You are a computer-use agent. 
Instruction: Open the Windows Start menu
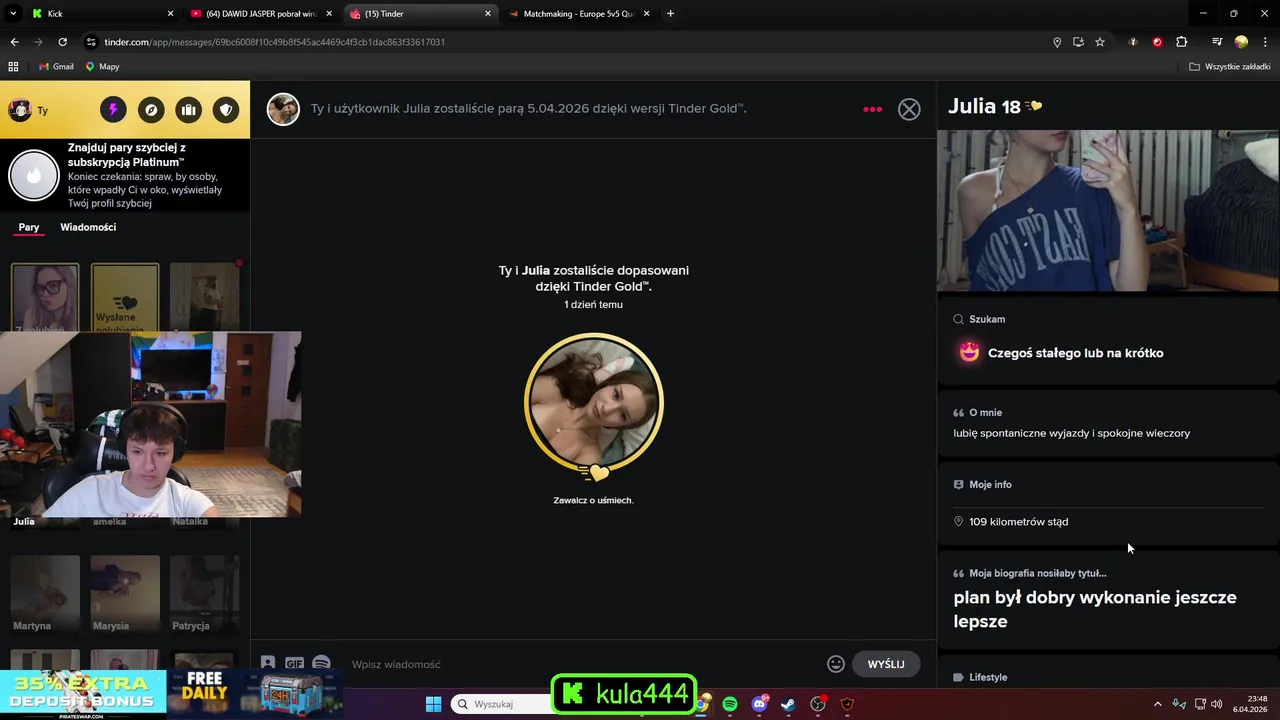click(433, 704)
